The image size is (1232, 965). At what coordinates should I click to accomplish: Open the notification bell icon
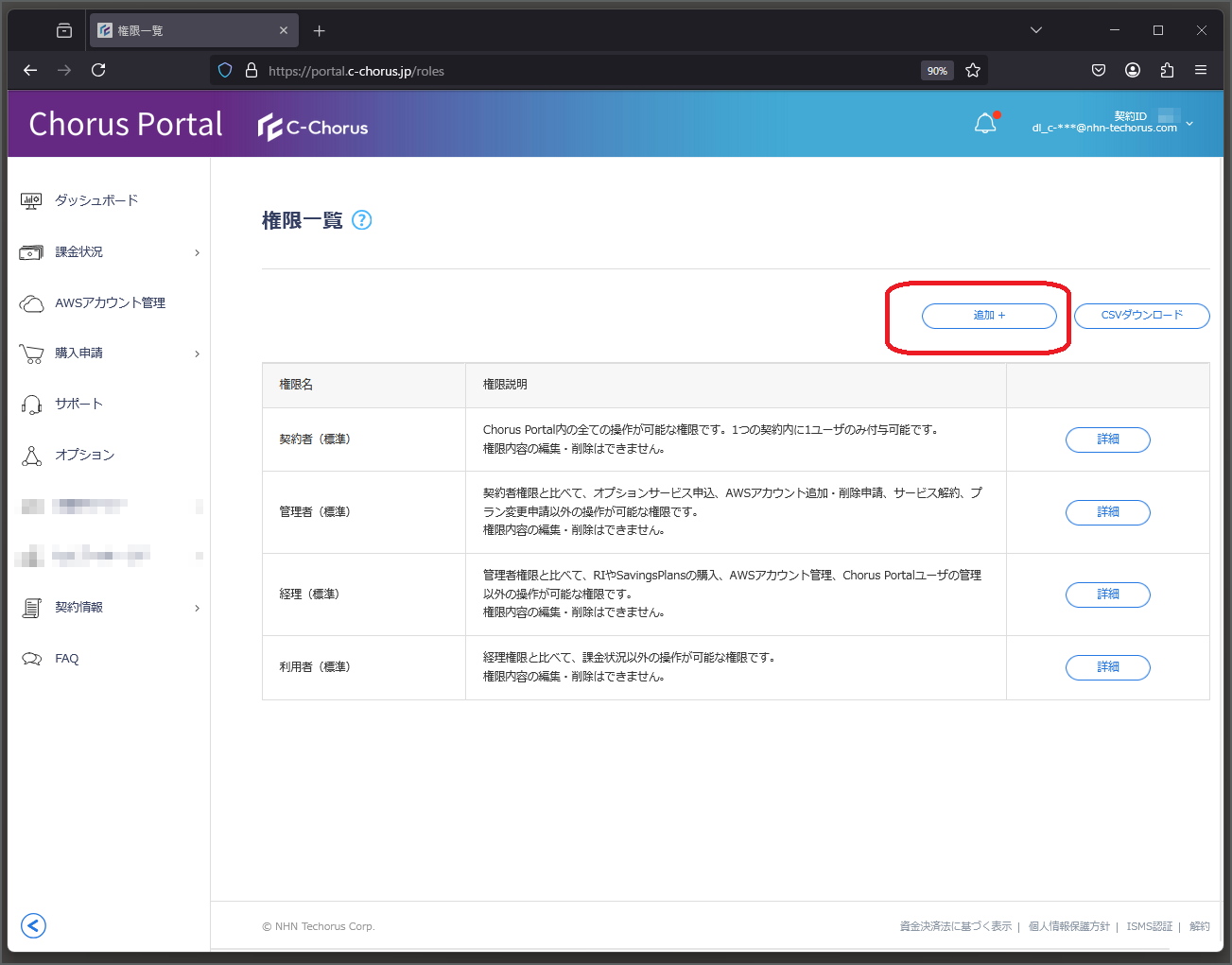(985, 124)
